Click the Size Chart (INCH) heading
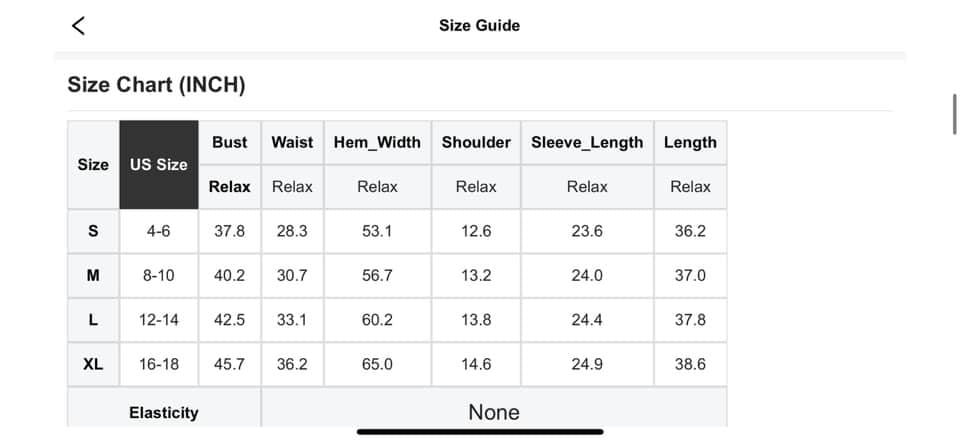The height and width of the screenshot is (444, 960). click(x=156, y=85)
